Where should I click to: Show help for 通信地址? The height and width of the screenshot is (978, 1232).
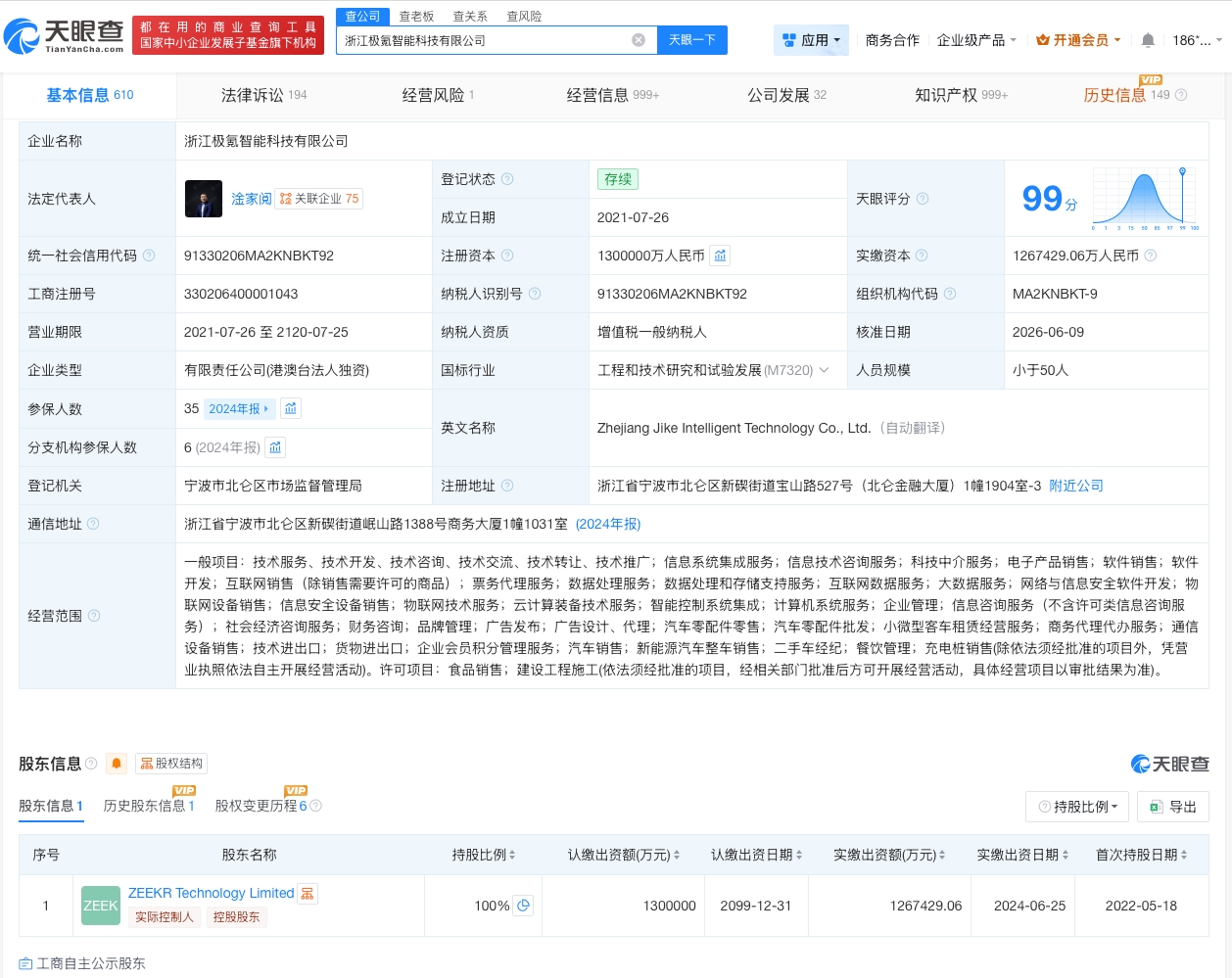(x=93, y=524)
